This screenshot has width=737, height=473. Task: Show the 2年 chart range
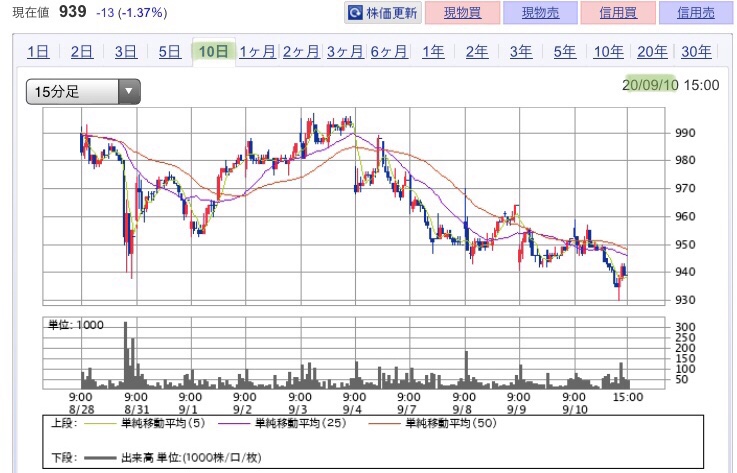[x=477, y=51]
